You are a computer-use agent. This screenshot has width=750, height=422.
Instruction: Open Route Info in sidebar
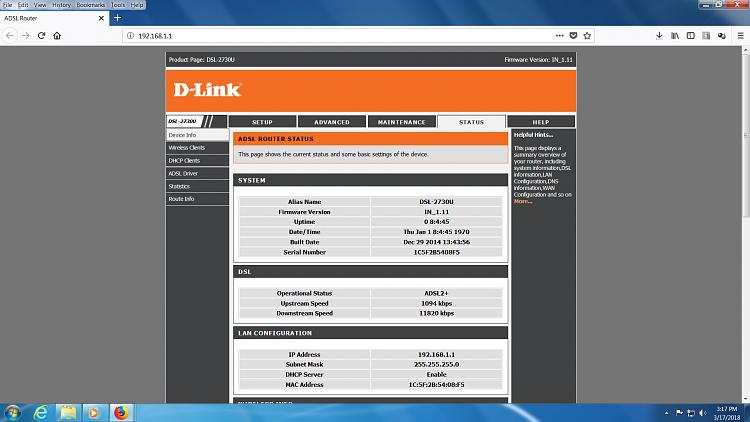point(197,199)
